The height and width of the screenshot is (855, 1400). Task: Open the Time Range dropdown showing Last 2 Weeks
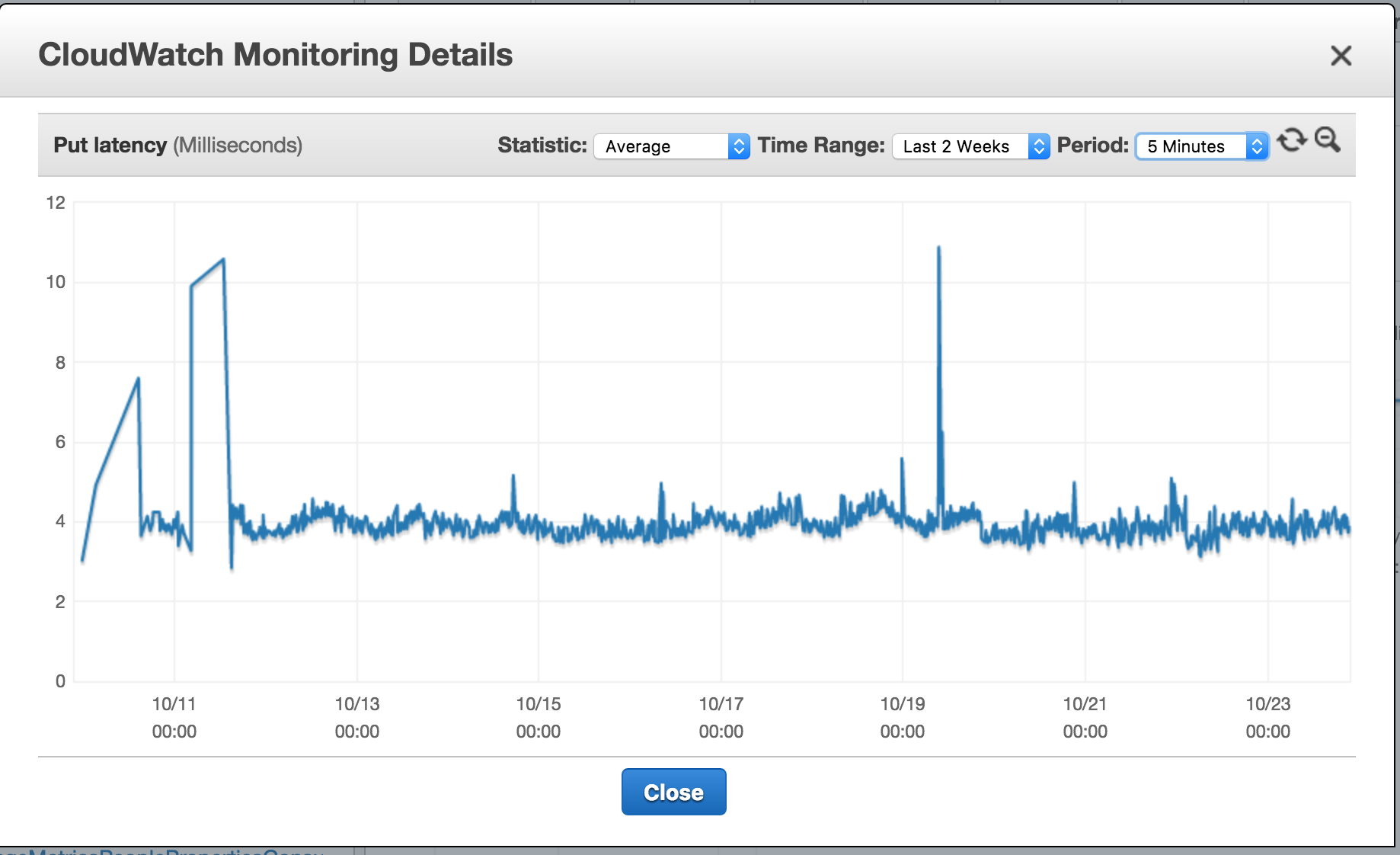click(x=970, y=146)
